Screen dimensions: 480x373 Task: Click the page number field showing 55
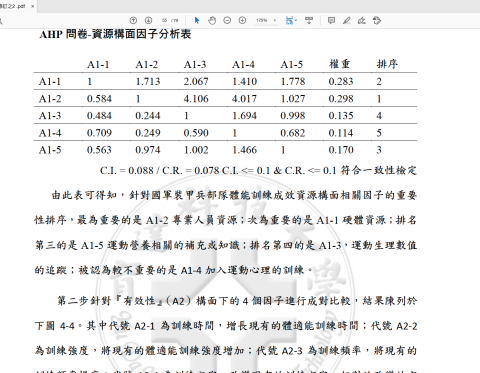pos(165,20)
